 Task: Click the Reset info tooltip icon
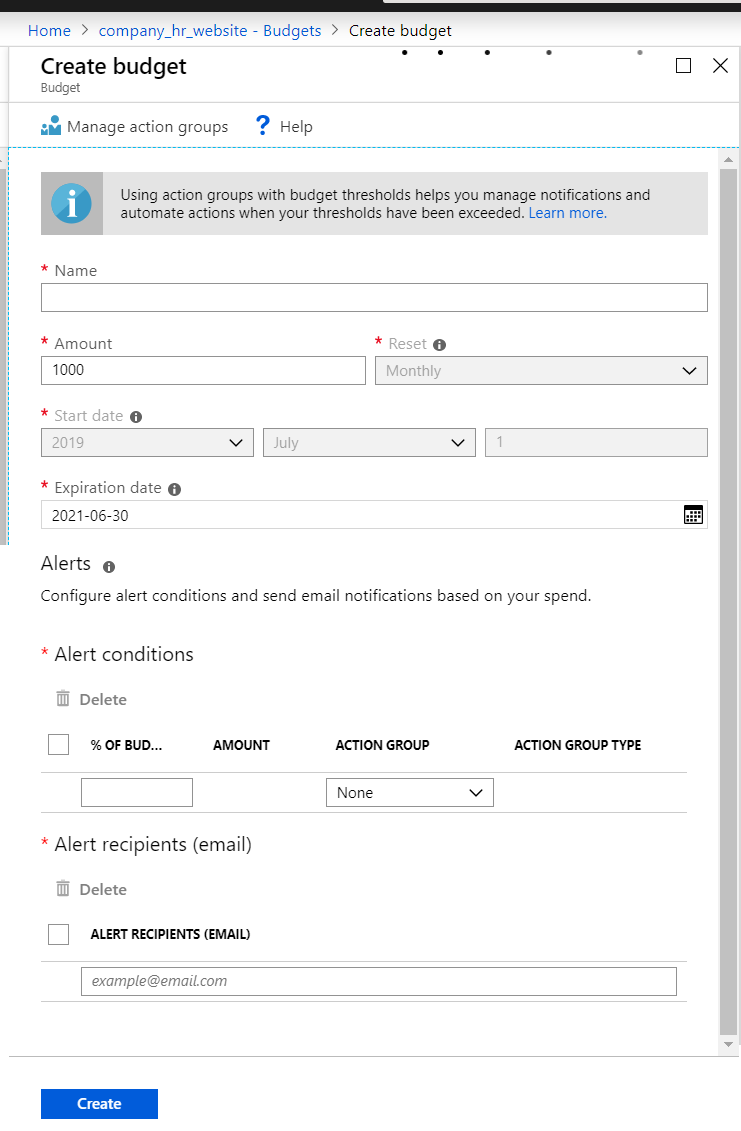tap(439, 344)
